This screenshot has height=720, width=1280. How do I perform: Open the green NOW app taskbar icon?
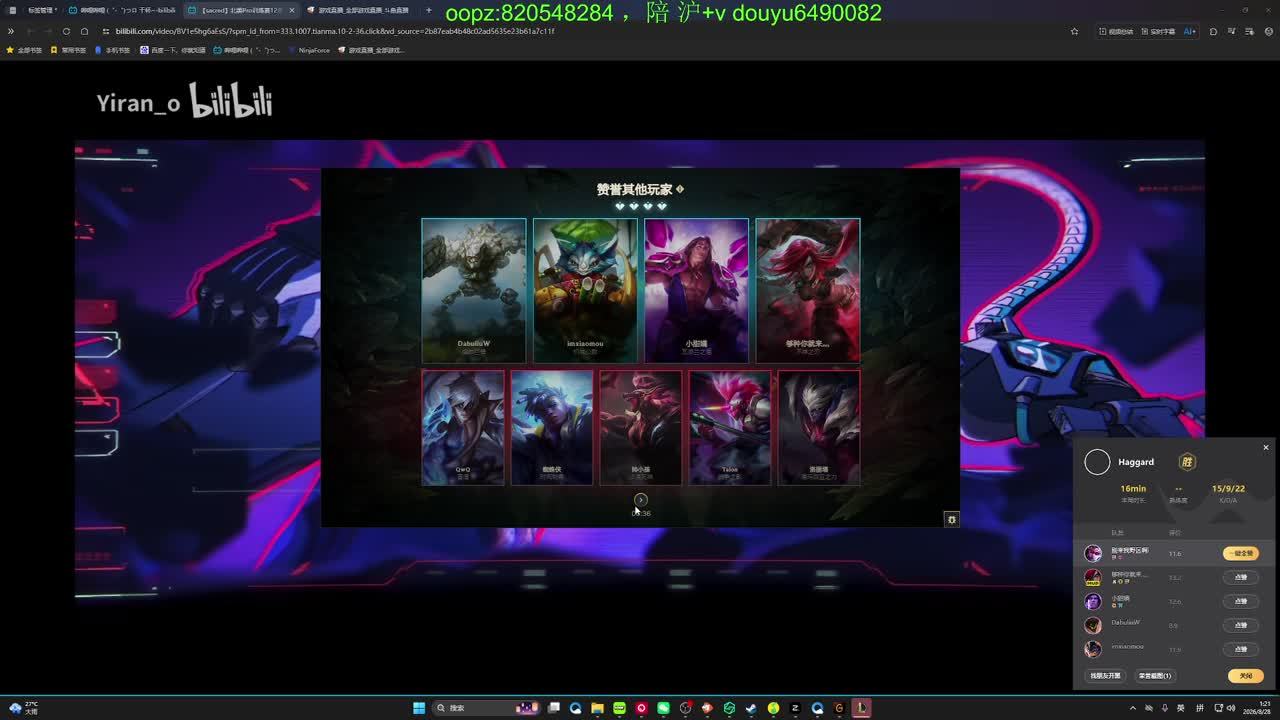click(x=620, y=708)
